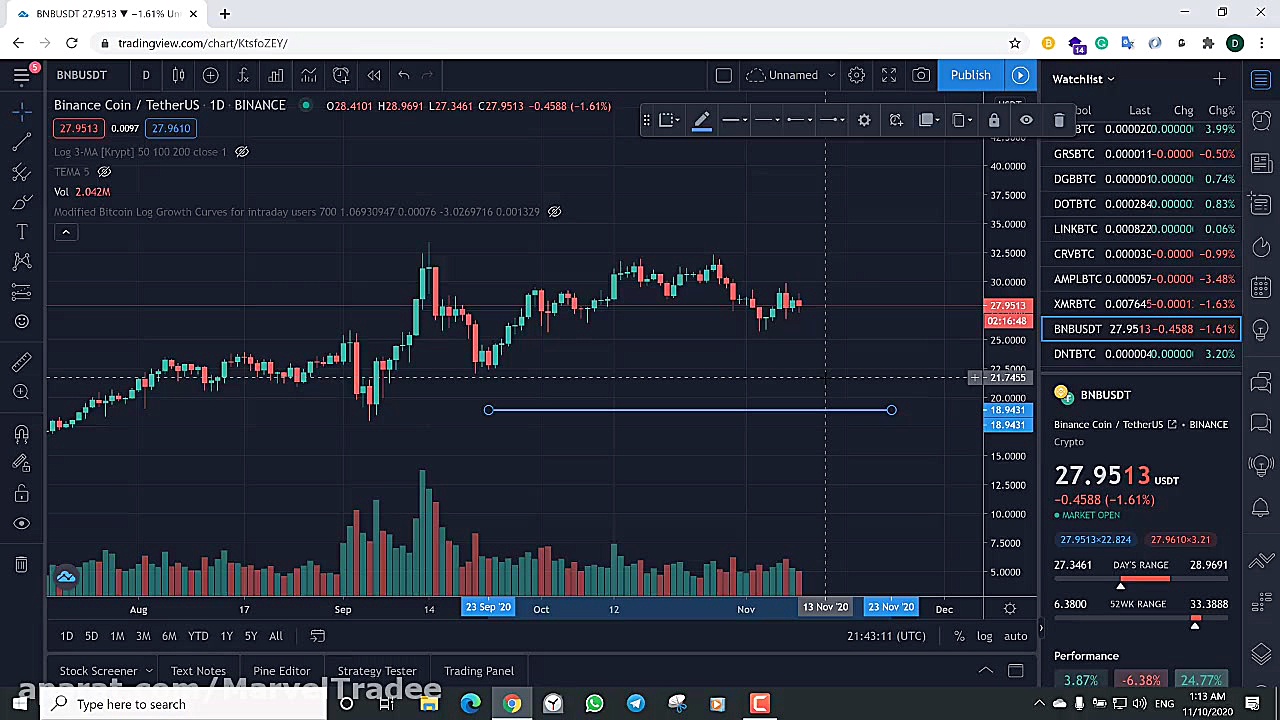Open left end style dropdown of line
Image resolution: width=1280 pixels, height=720 pixels.
tap(798, 120)
